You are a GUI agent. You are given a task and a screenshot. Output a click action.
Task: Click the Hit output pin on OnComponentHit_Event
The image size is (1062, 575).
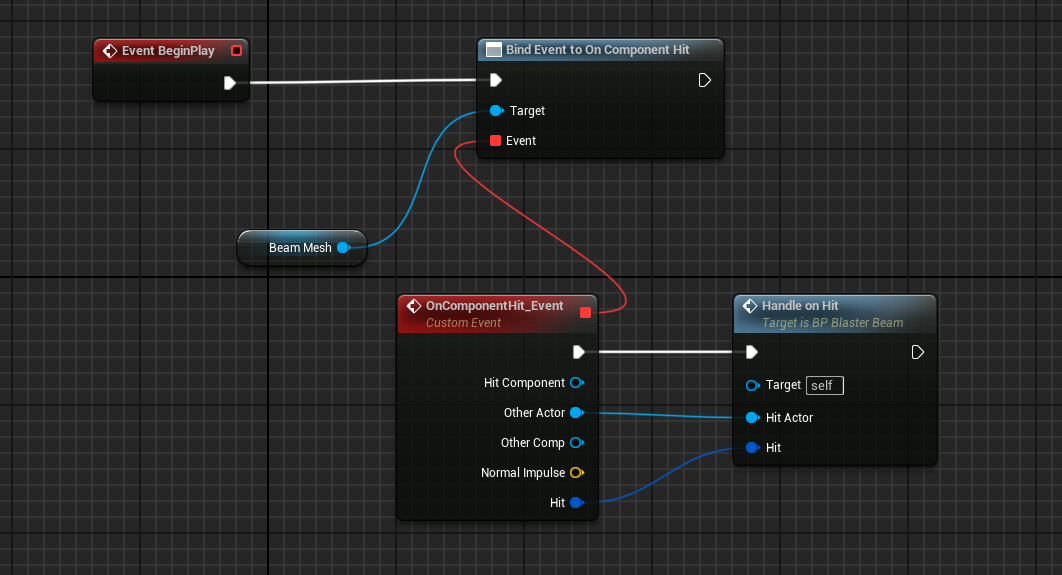pos(576,503)
